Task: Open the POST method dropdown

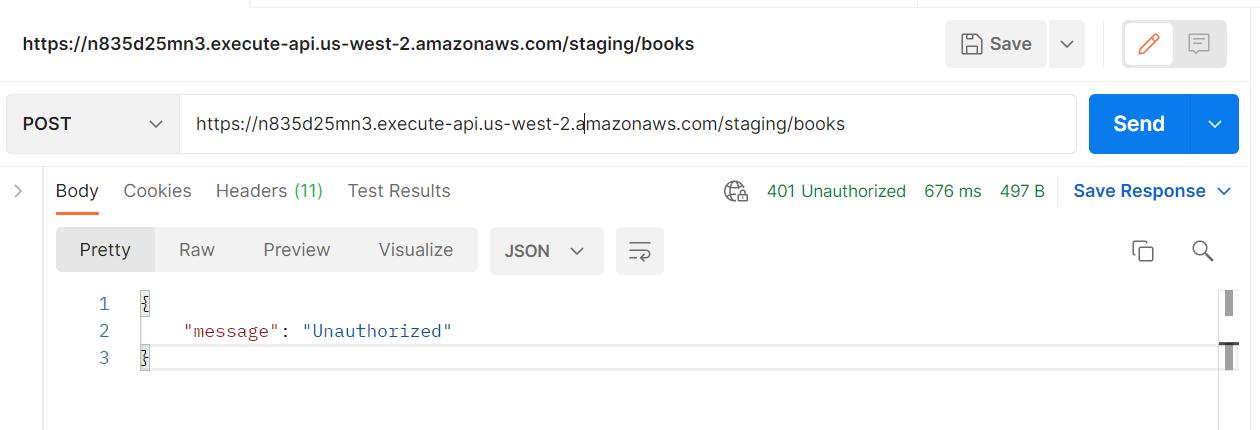Action: click(93, 124)
